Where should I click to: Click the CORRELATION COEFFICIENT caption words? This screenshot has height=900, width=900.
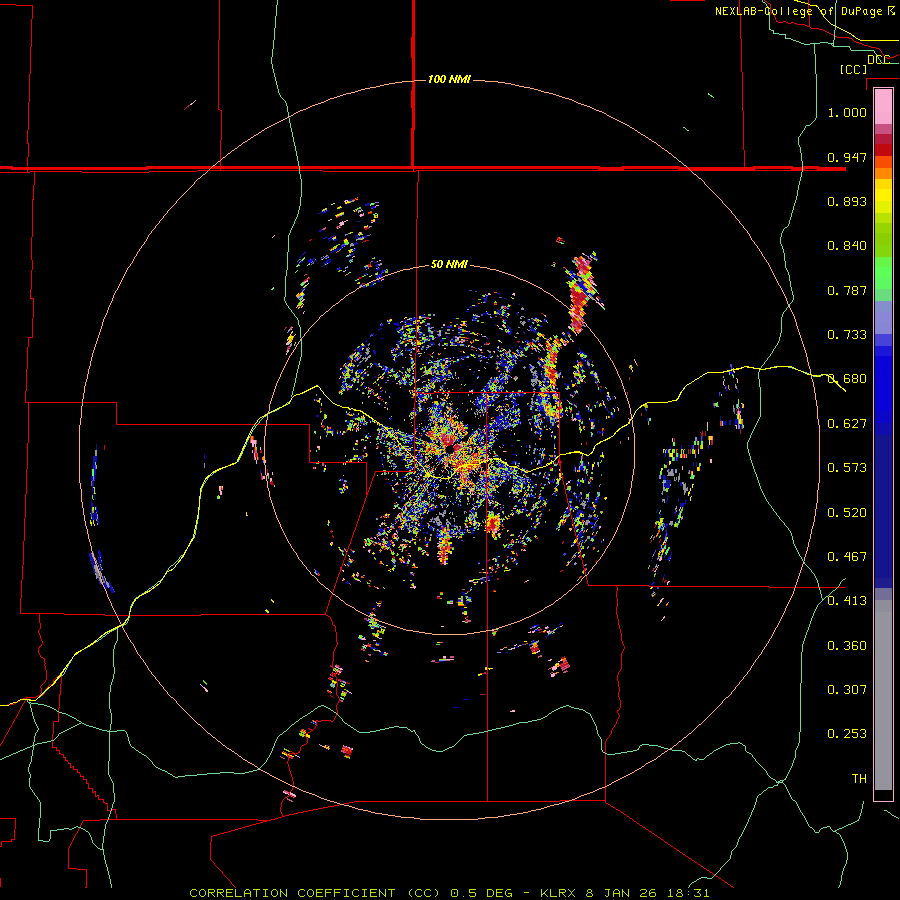292,893
